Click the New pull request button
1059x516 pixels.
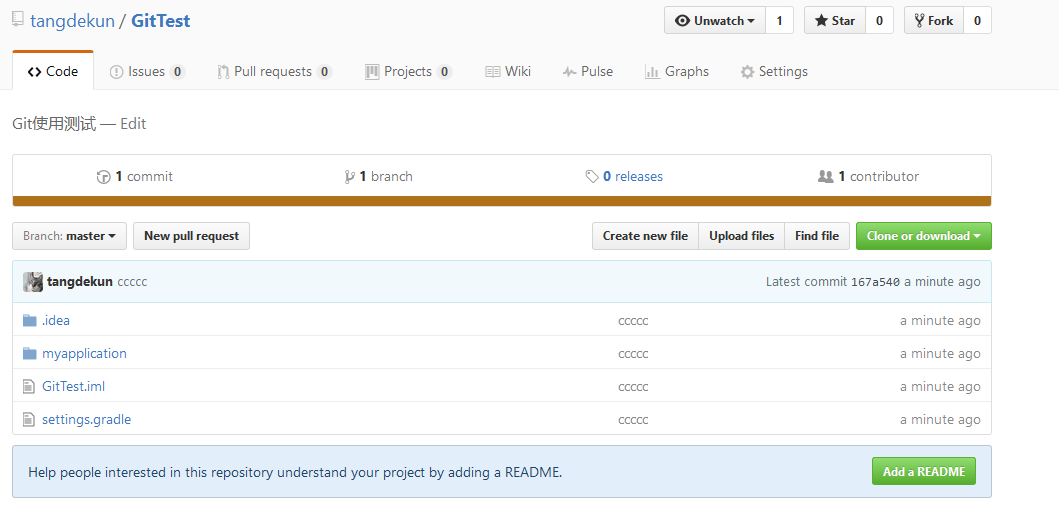(191, 236)
